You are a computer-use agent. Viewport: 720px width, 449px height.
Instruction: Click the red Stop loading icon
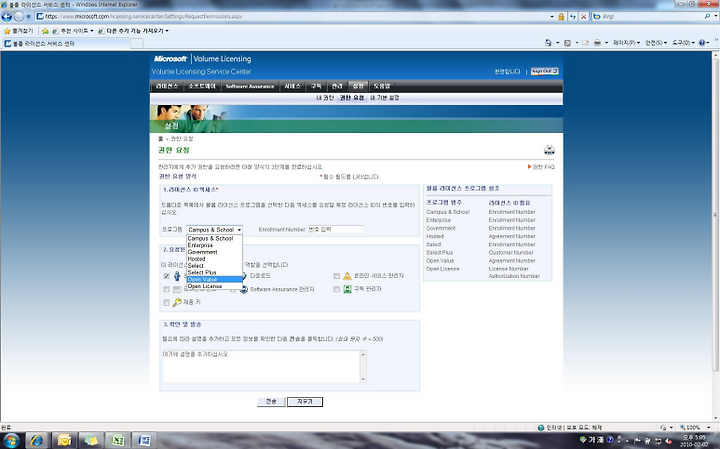pyautogui.click(x=584, y=17)
